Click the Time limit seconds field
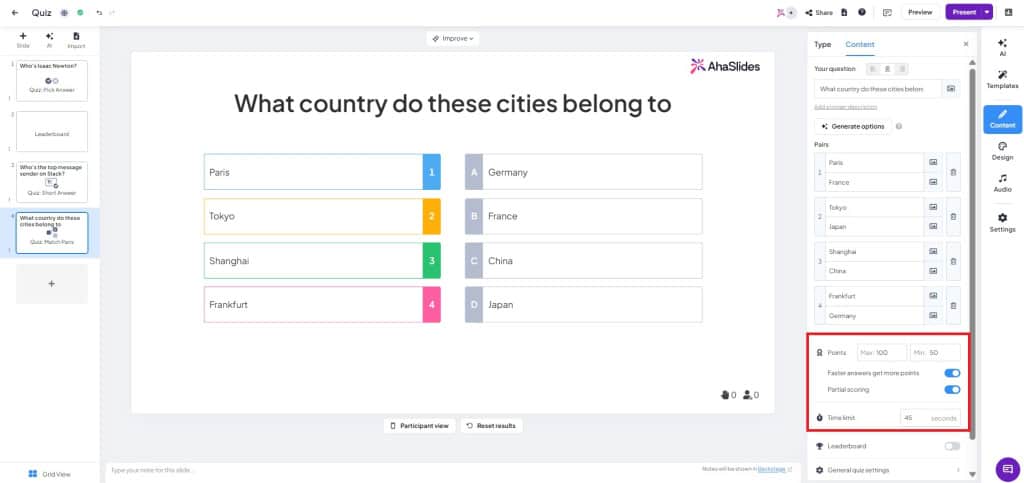The width and height of the screenshot is (1024, 483). pyautogui.click(x=930, y=418)
